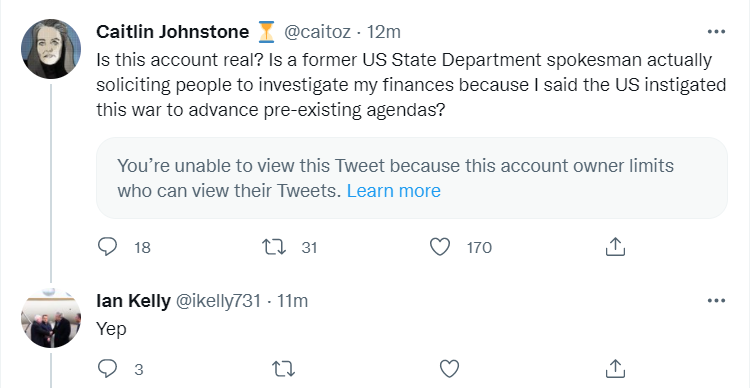Retweet Caitlin Johnstone's tweet
750x388 pixels.
275,247
